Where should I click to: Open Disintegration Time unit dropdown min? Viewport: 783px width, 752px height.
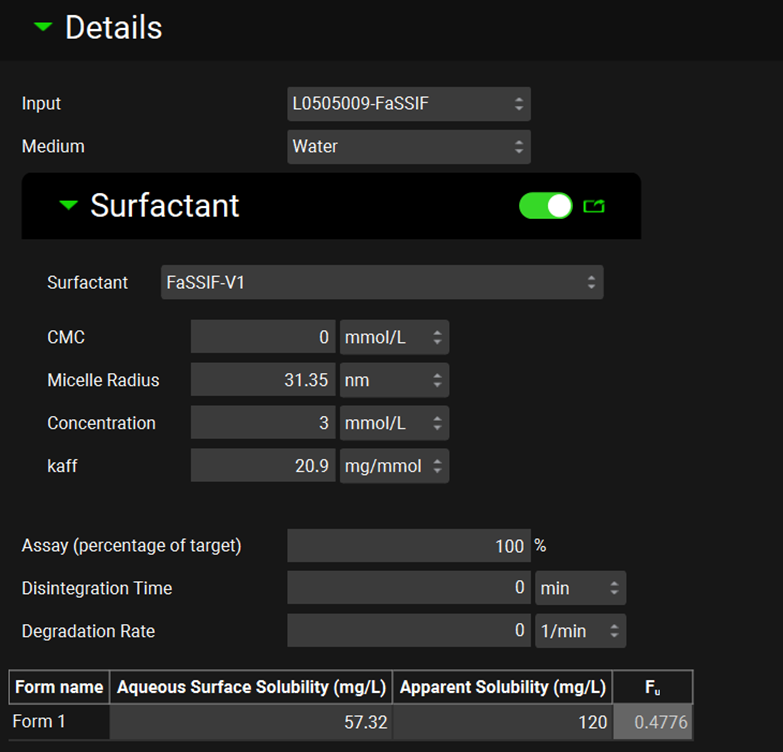tap(580, 588)
